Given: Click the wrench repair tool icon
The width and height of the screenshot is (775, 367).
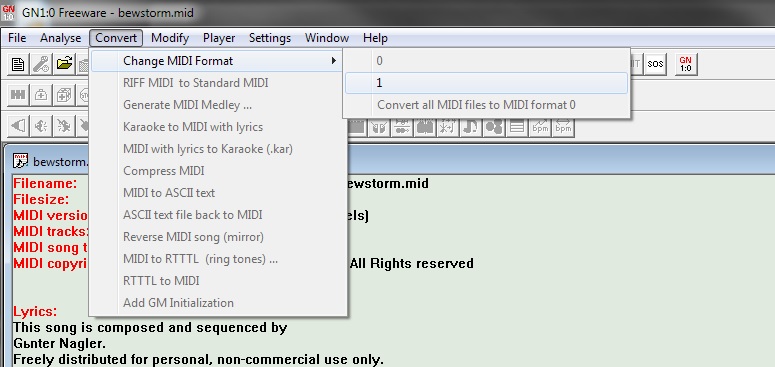Looking at the screenshot, I should [x=41, y=64].
